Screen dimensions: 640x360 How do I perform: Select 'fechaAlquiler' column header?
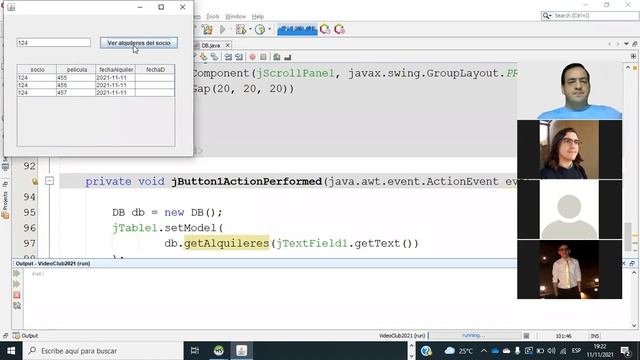pos(116,69)
